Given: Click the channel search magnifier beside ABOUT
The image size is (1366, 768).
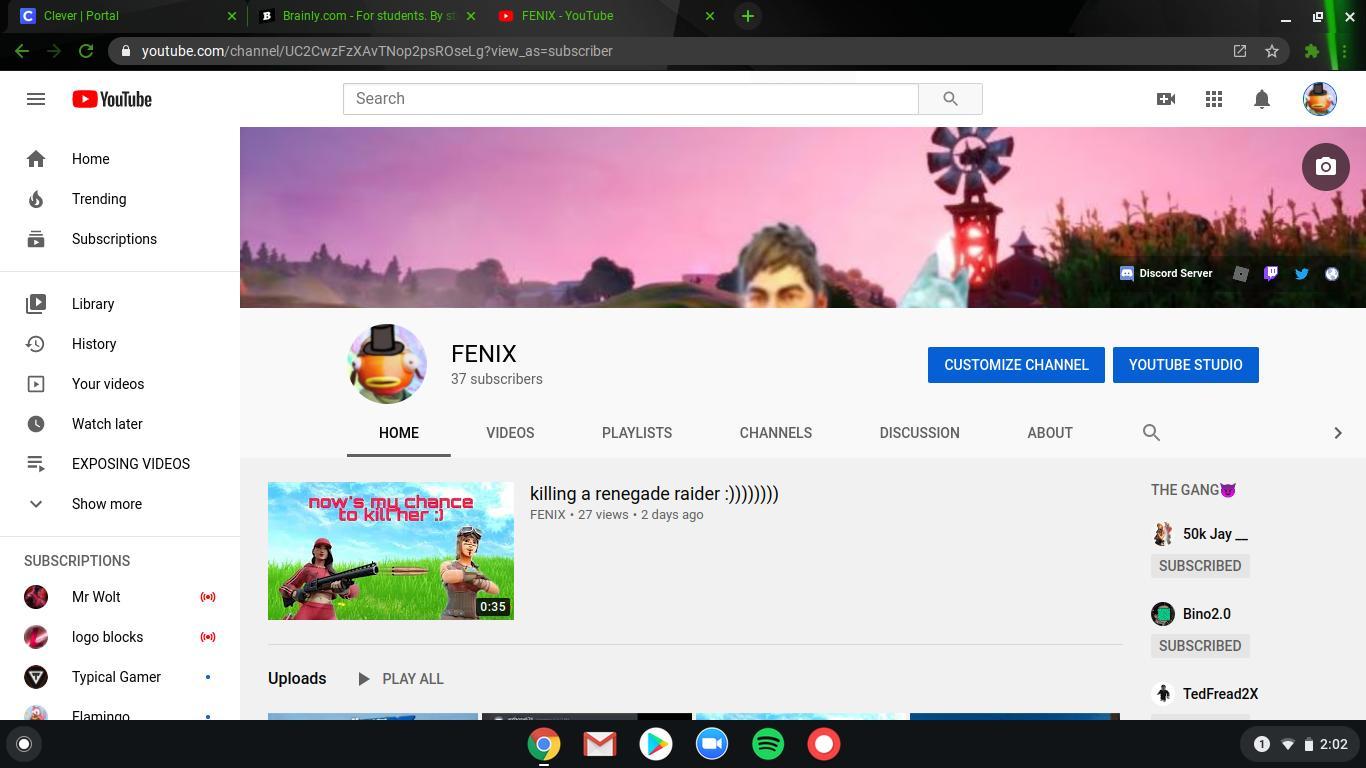Looking at the screenshot, I should [1151, 433].
